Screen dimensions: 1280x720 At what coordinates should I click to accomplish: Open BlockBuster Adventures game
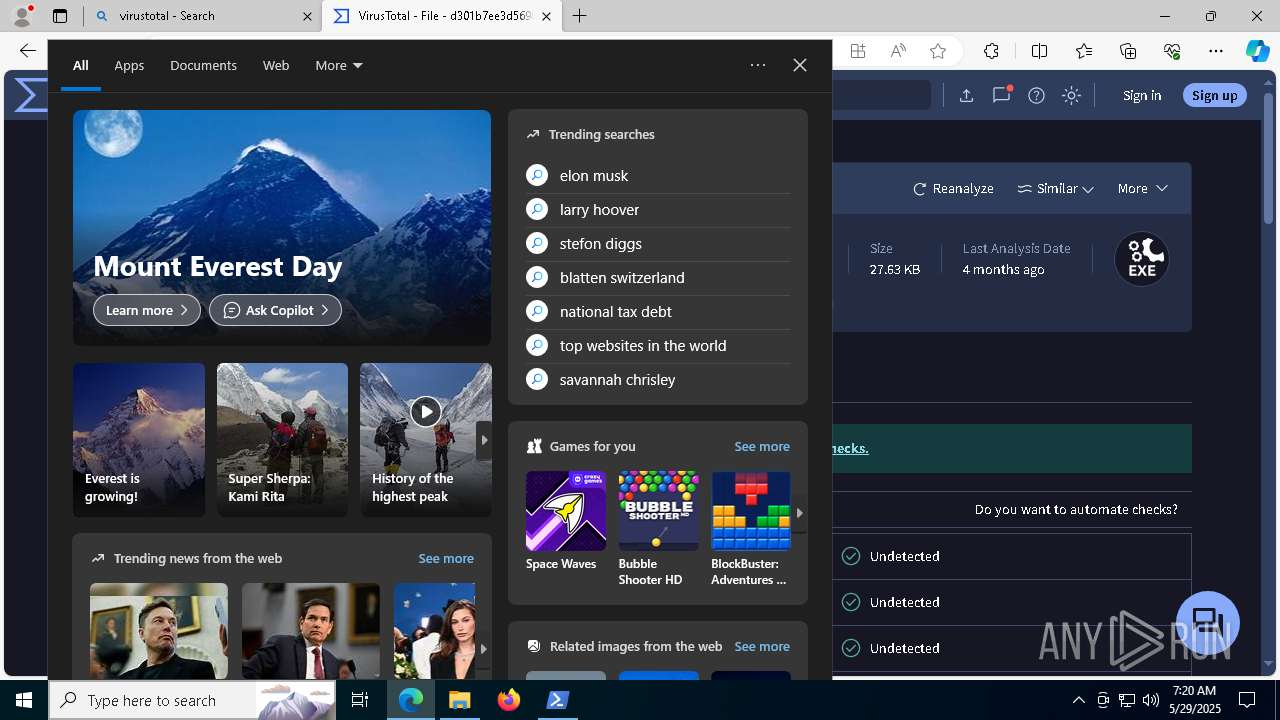[x=751, y=529]
